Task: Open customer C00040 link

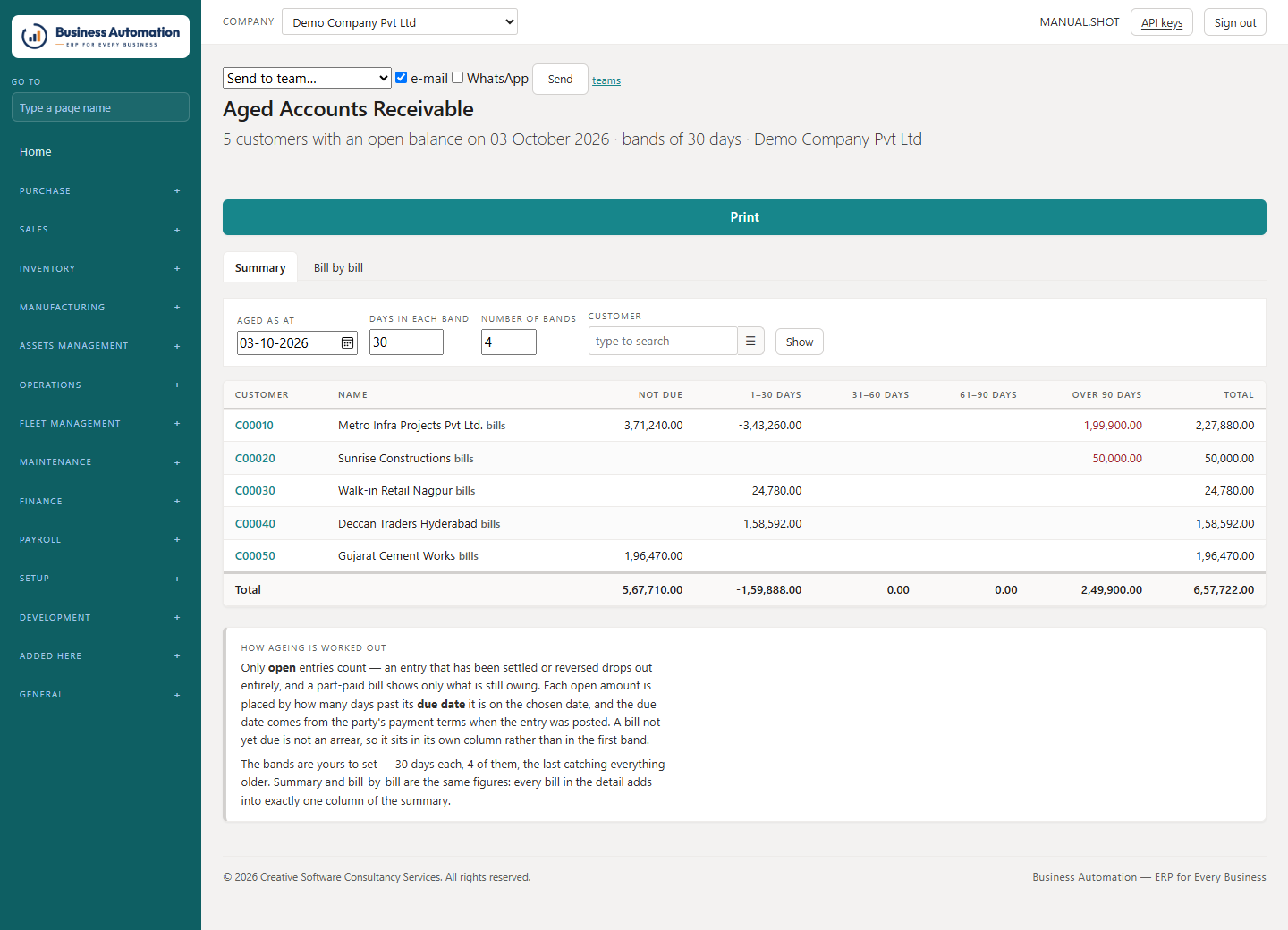Action: tap(255, 524)
